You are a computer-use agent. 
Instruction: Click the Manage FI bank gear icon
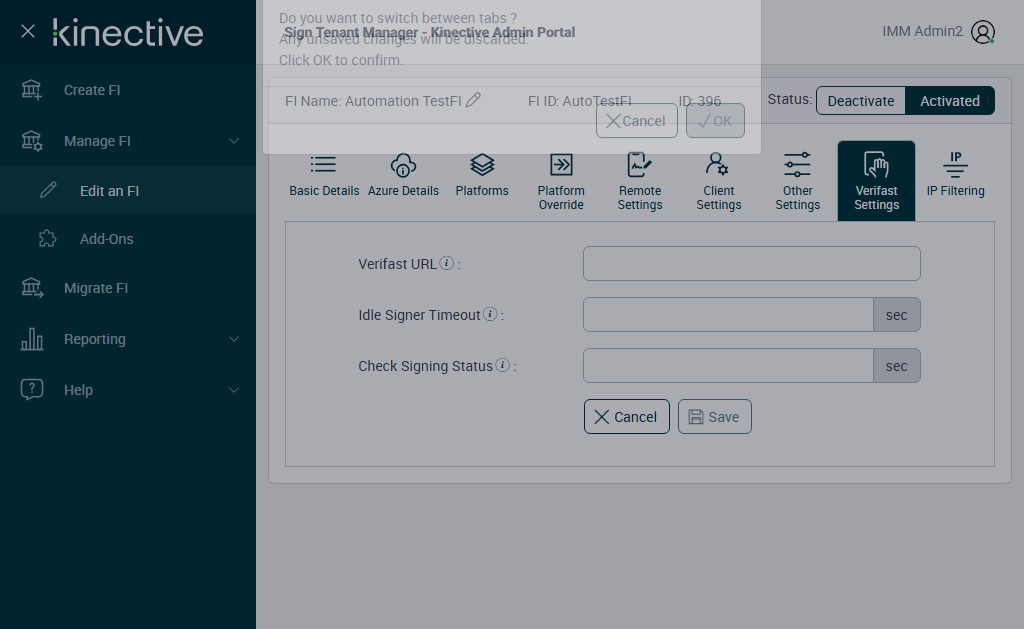[31, 141]
